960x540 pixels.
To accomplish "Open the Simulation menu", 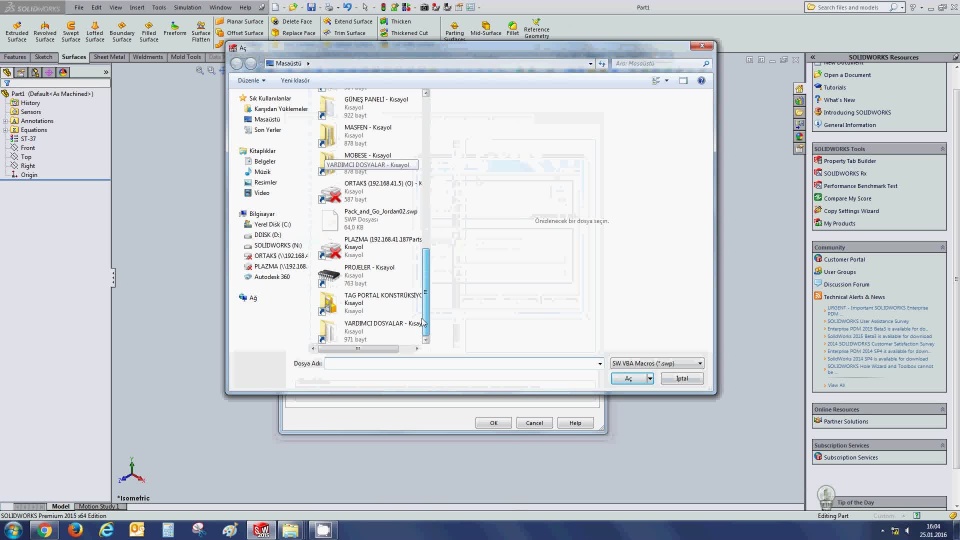I will (187, 7).
